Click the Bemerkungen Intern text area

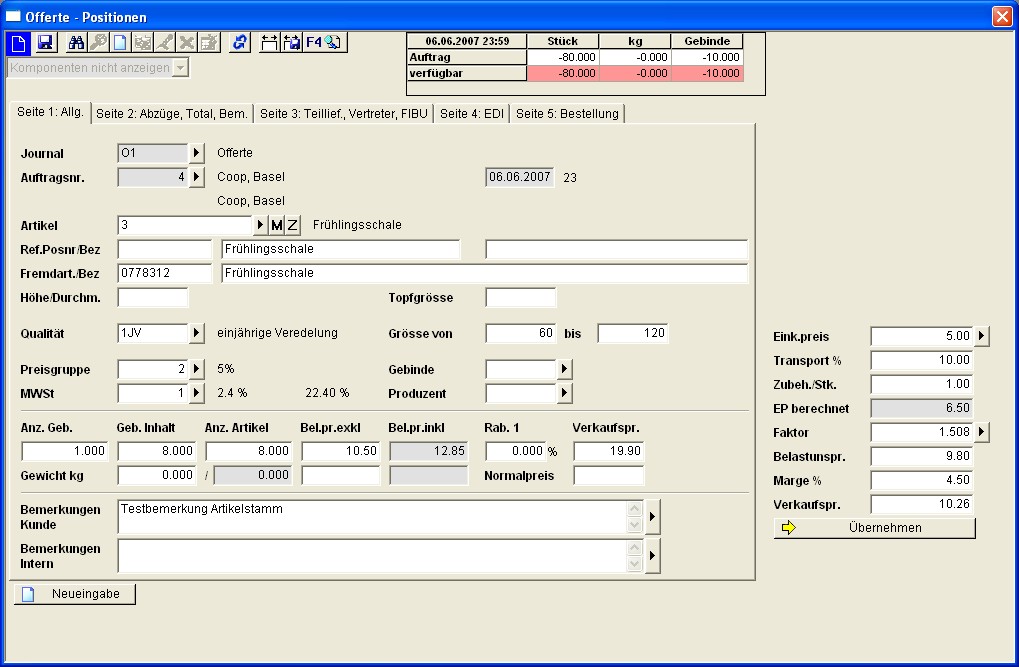[x=372, y=556]
